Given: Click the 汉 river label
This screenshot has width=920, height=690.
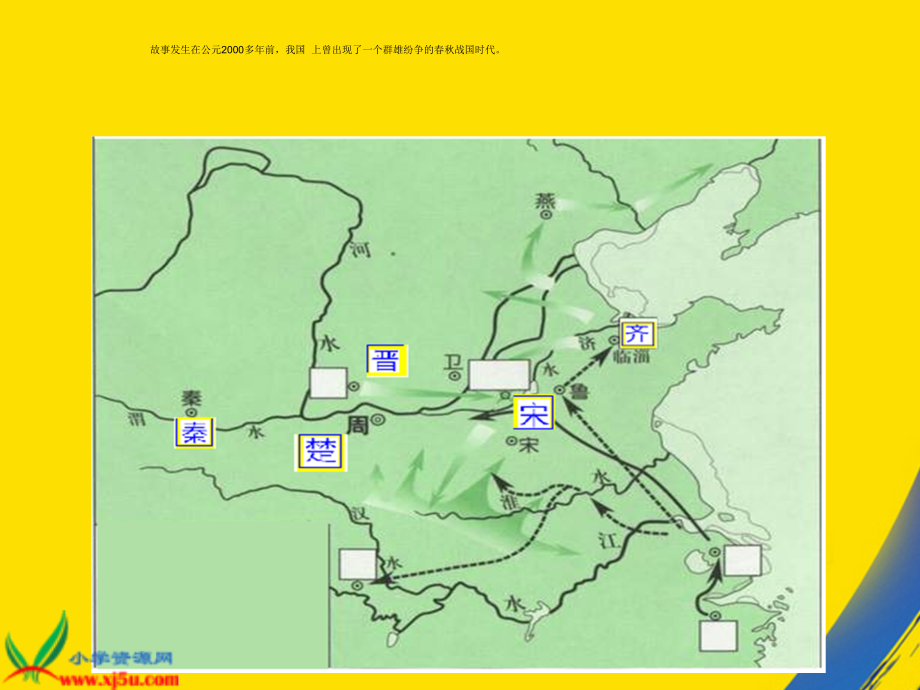Looking at the screenshot, I should coord(360,513).
